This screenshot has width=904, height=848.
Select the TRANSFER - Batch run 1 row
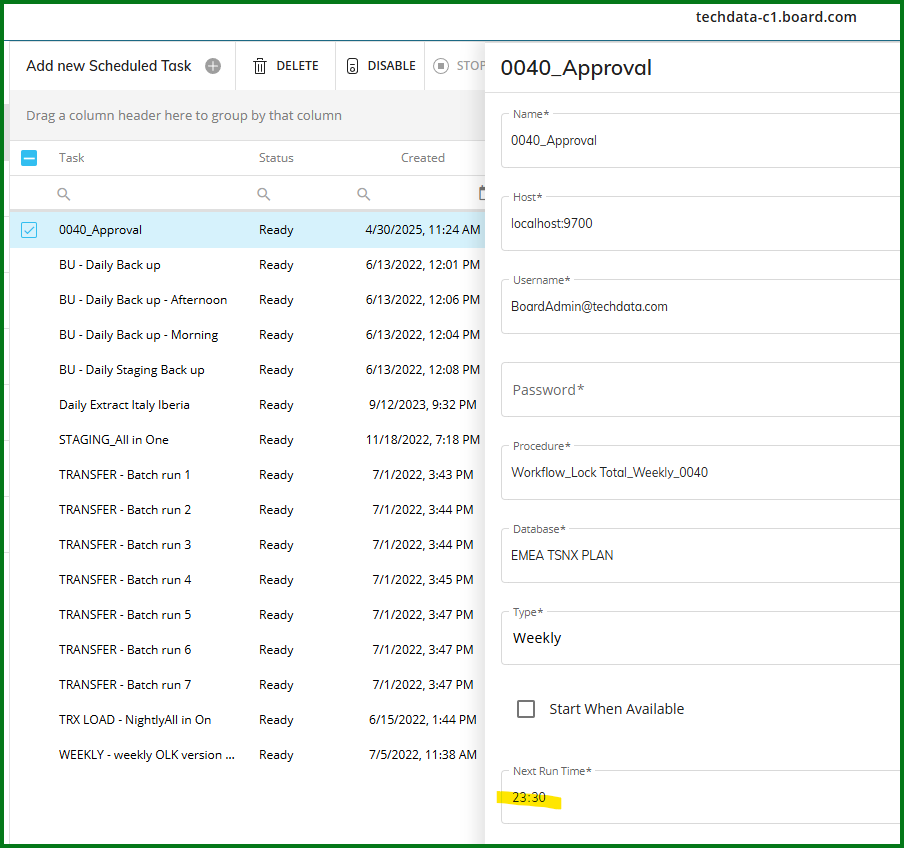click(x=247, y=475)
